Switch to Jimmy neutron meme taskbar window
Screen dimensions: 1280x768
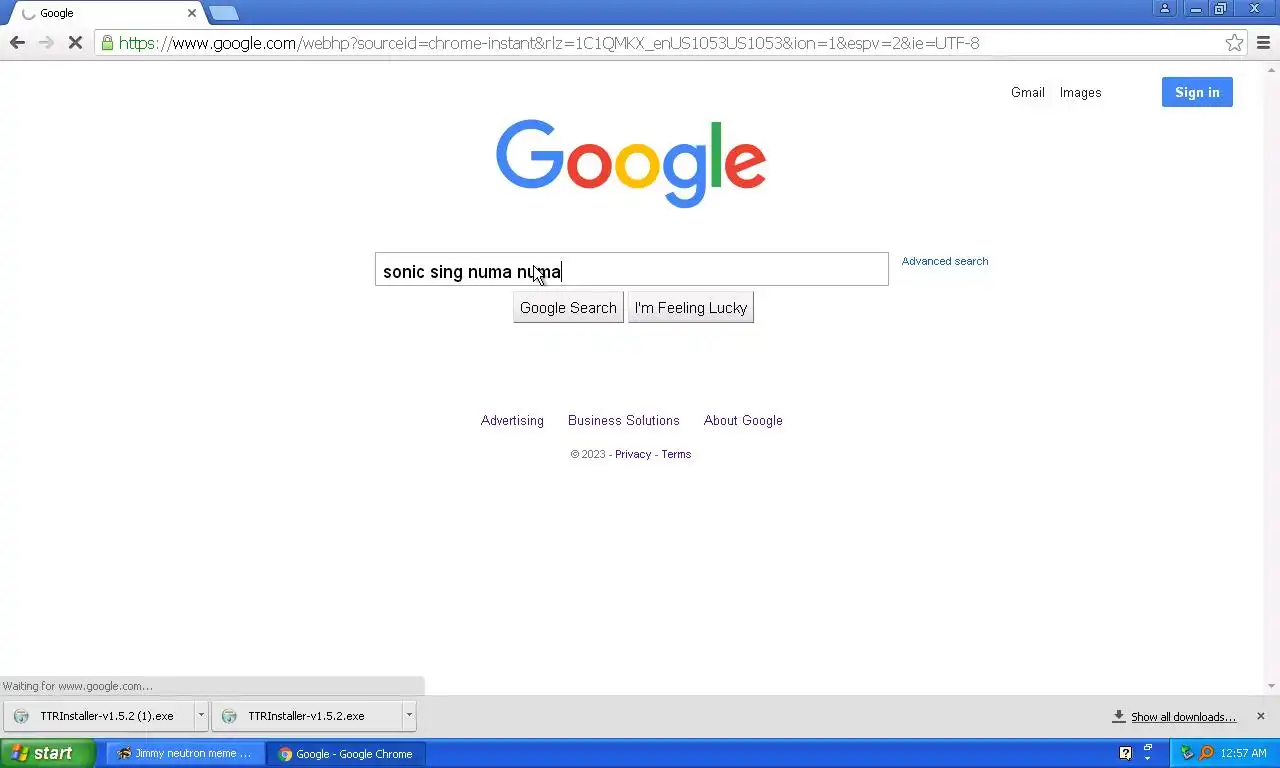[x=186, y=753]
